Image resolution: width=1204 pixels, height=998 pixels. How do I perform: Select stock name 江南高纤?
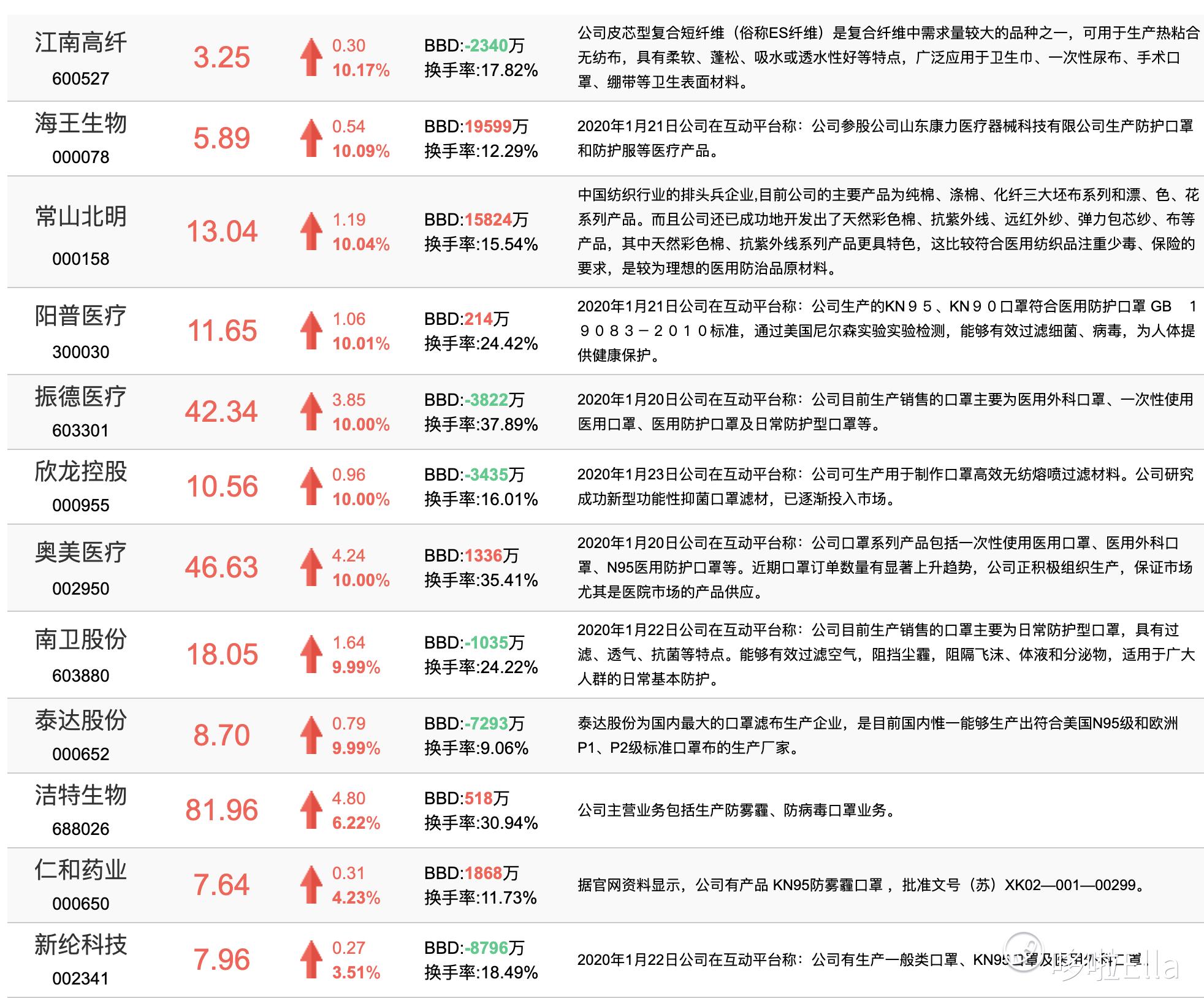81,42
